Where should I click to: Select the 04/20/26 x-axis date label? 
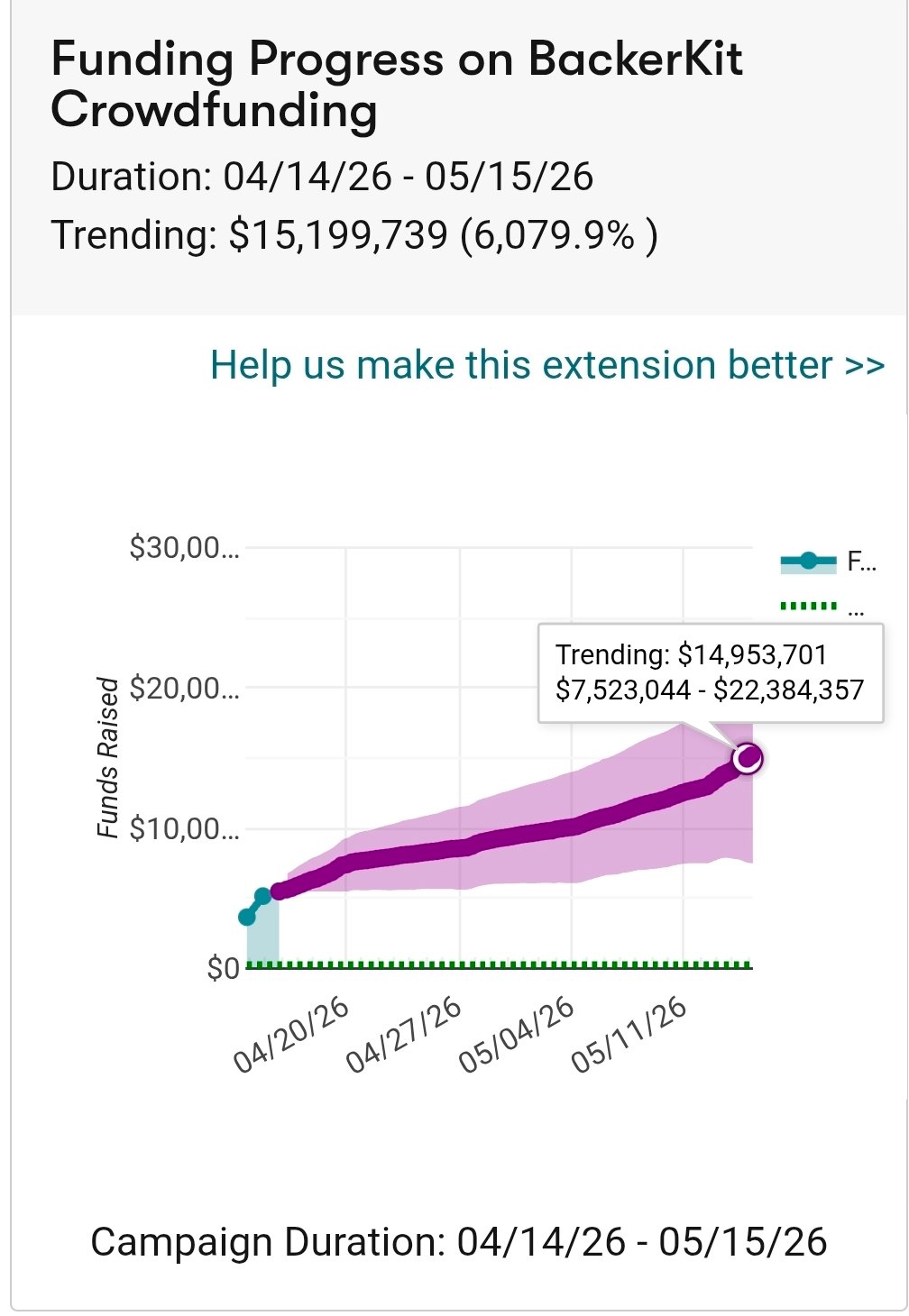point(292,1037)
